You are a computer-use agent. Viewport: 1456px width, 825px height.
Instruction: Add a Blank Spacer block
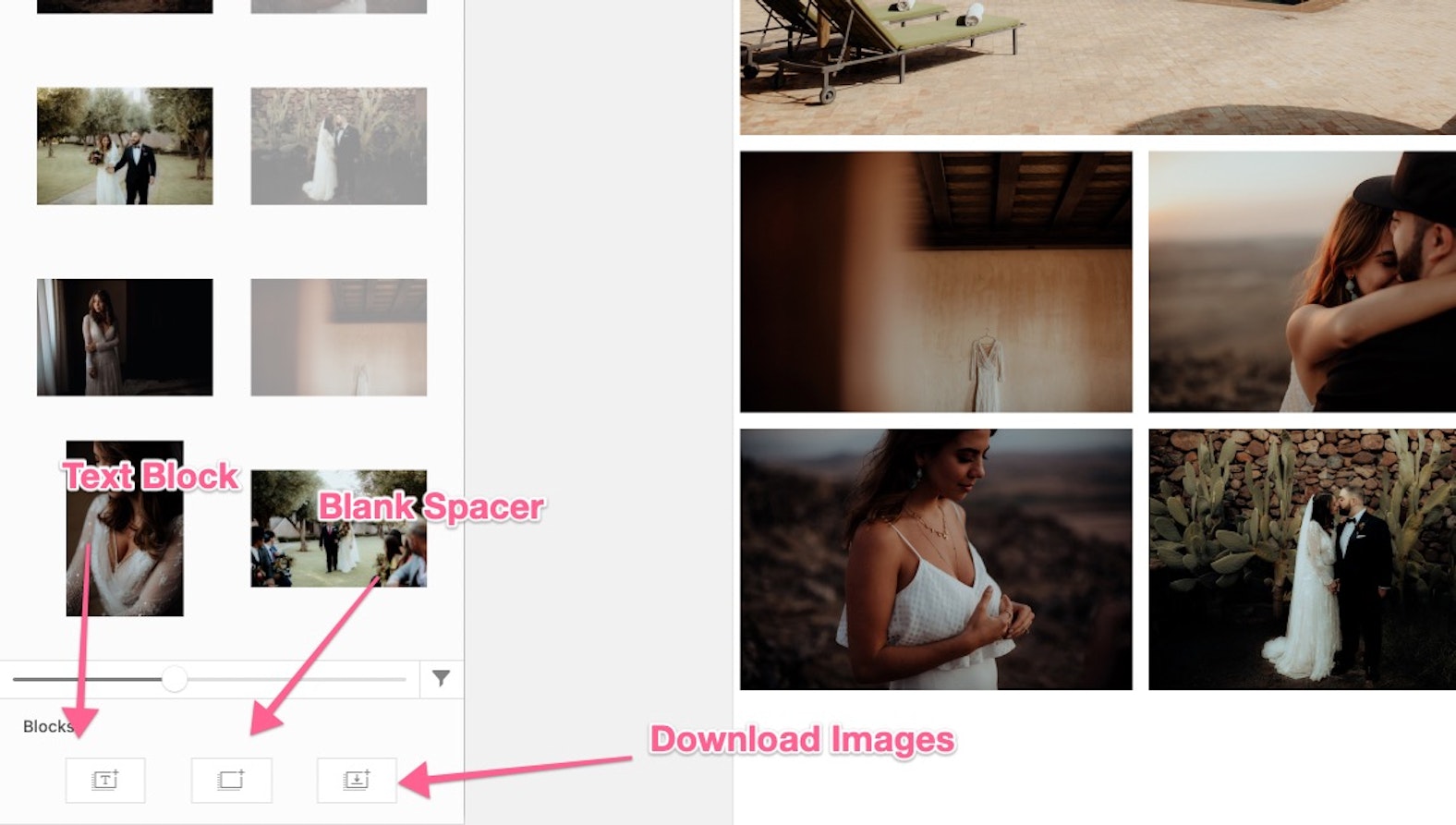231,780
